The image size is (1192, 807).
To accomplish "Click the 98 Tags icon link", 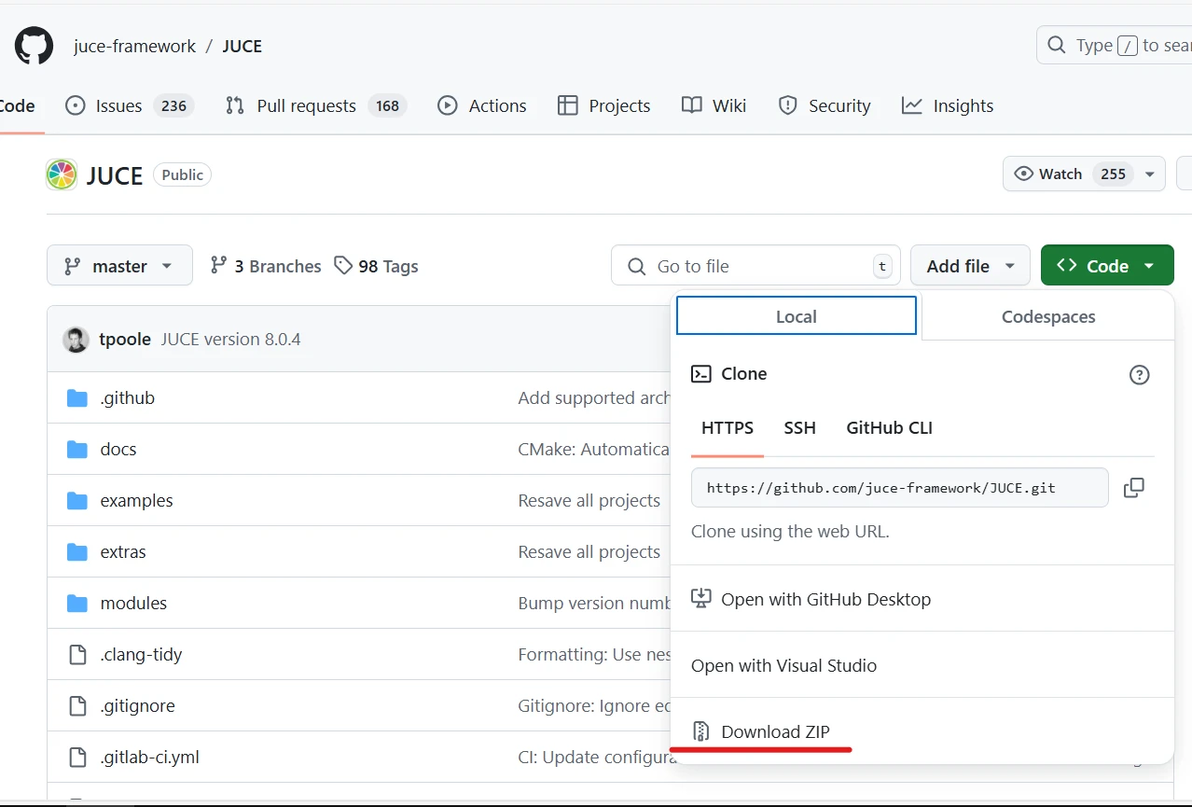I will (343, 266).
